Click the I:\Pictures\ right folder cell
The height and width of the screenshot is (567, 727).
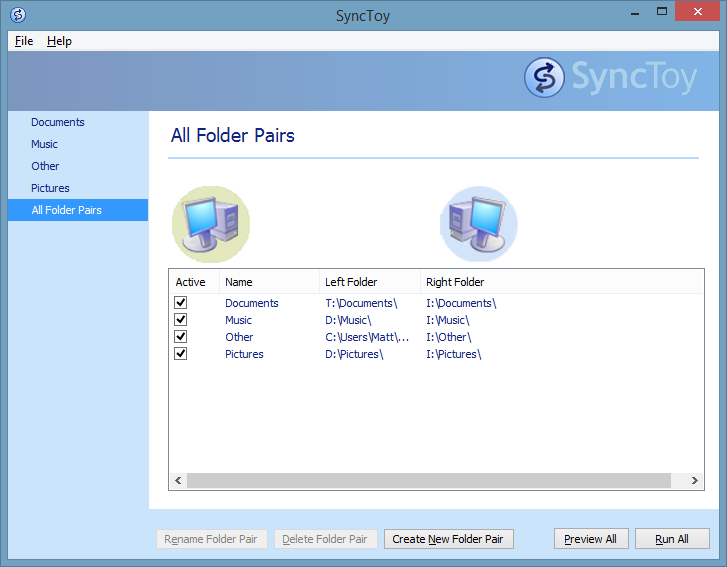pyautogui.click(x=454, y=354)
